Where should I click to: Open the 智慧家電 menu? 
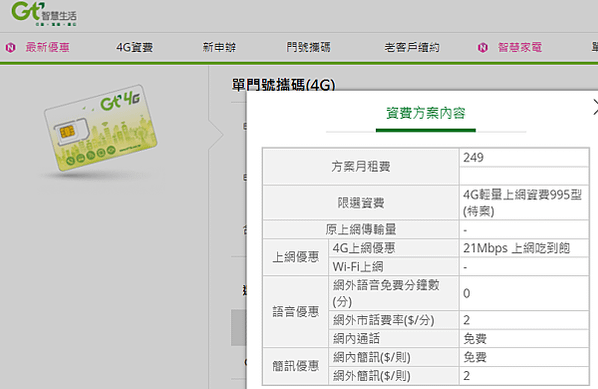(x=520, y=47)
